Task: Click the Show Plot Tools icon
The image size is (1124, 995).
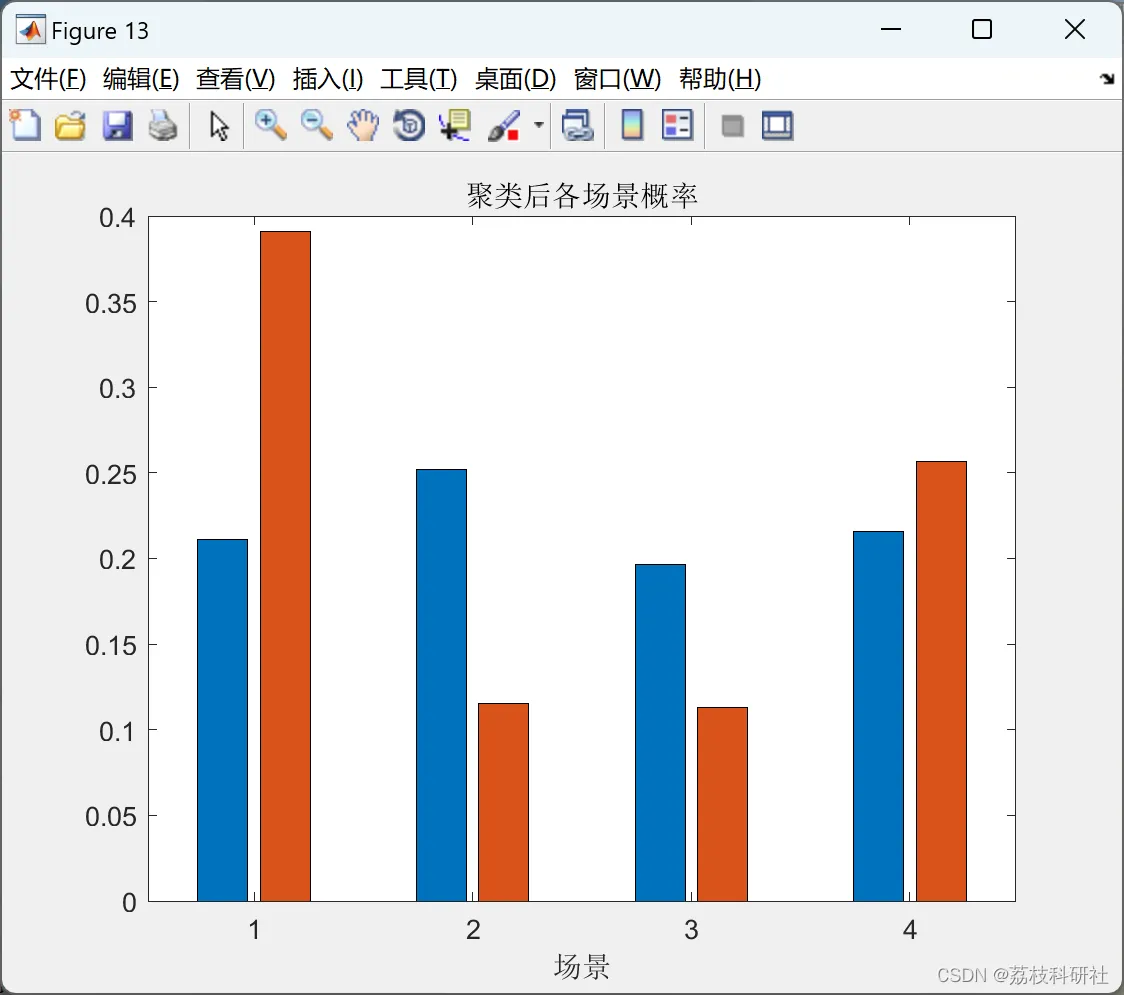Action: (777, 125)
